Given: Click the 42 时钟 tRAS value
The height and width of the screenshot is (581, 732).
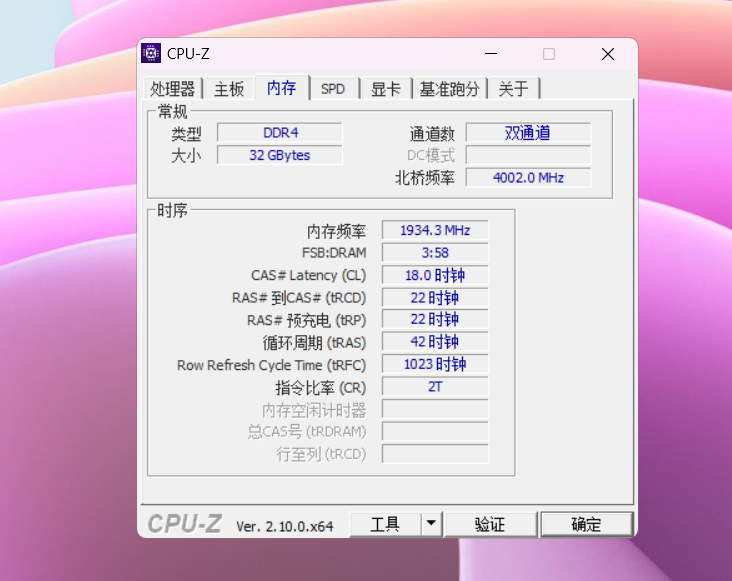Looking at the screenshot, I should coord(435,342).
